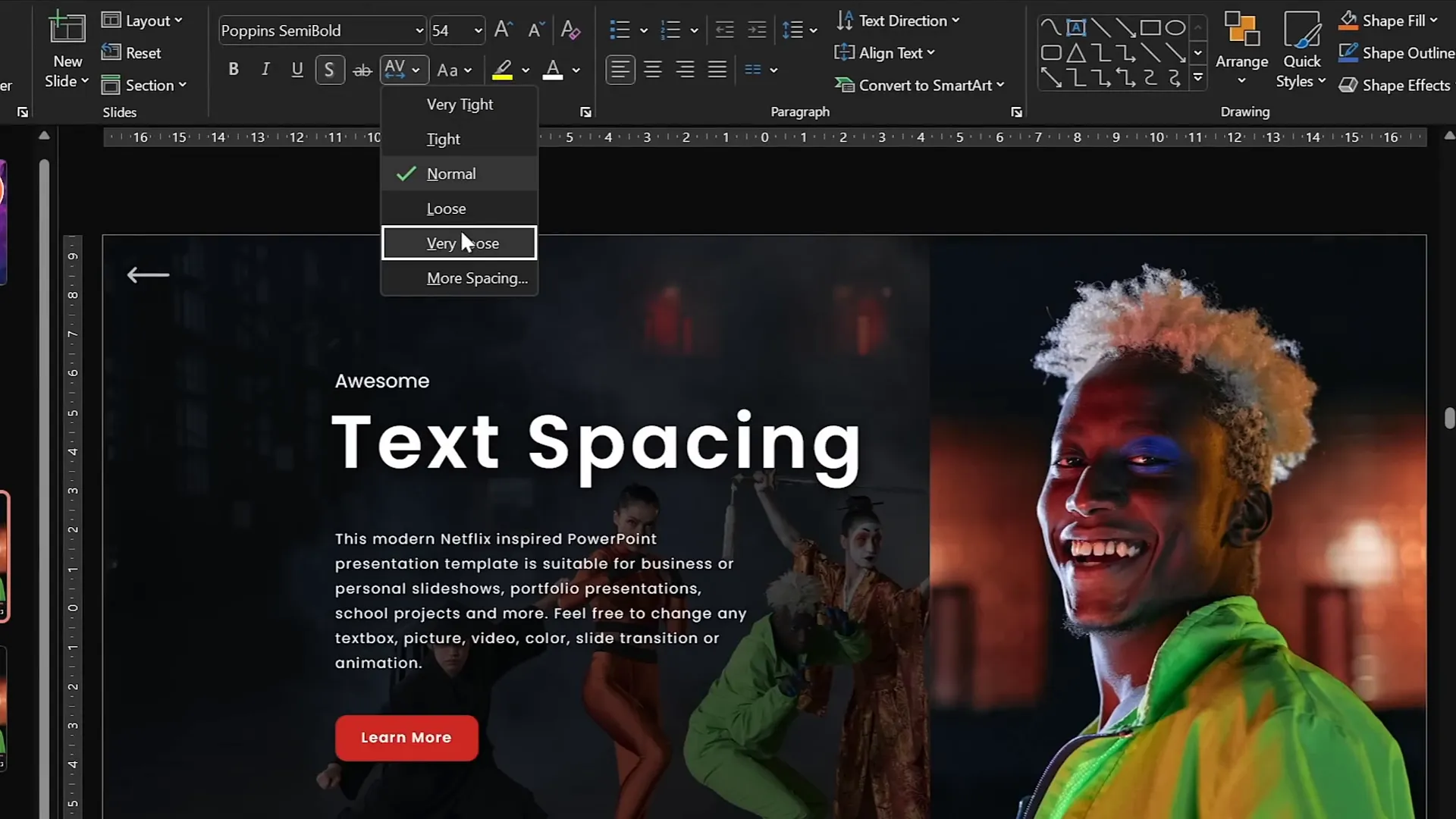Viewport: 1456px width, 819px height.
Task: Open the Section dropdown
Action: [x=144, y=85]
